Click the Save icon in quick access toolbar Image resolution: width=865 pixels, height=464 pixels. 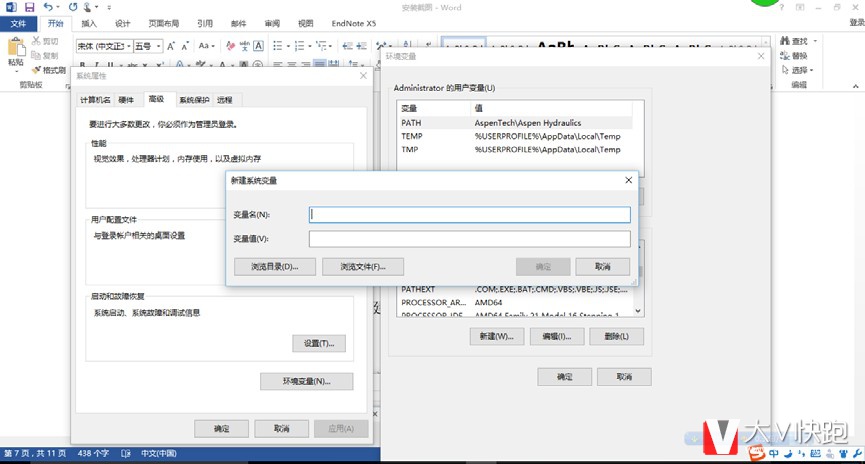tap(29, 7)
